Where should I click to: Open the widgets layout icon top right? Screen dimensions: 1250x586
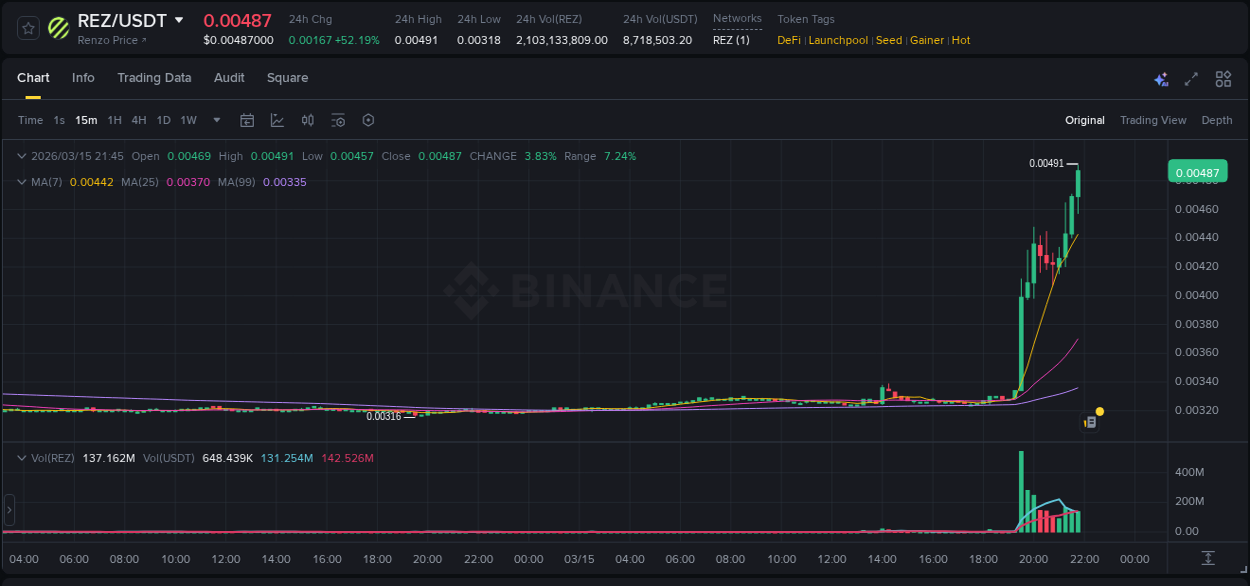1223,78
